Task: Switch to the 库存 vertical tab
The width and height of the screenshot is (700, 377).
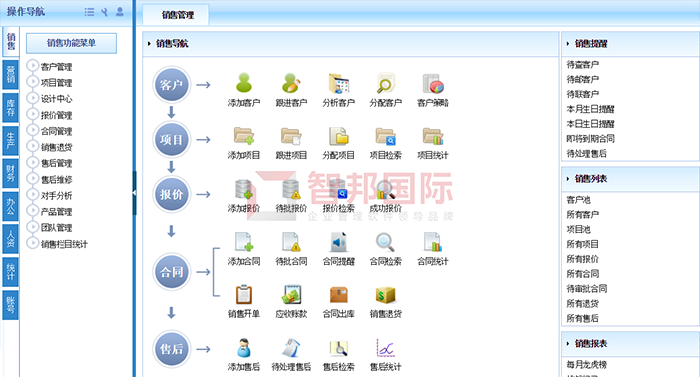Action: [10, 108]
